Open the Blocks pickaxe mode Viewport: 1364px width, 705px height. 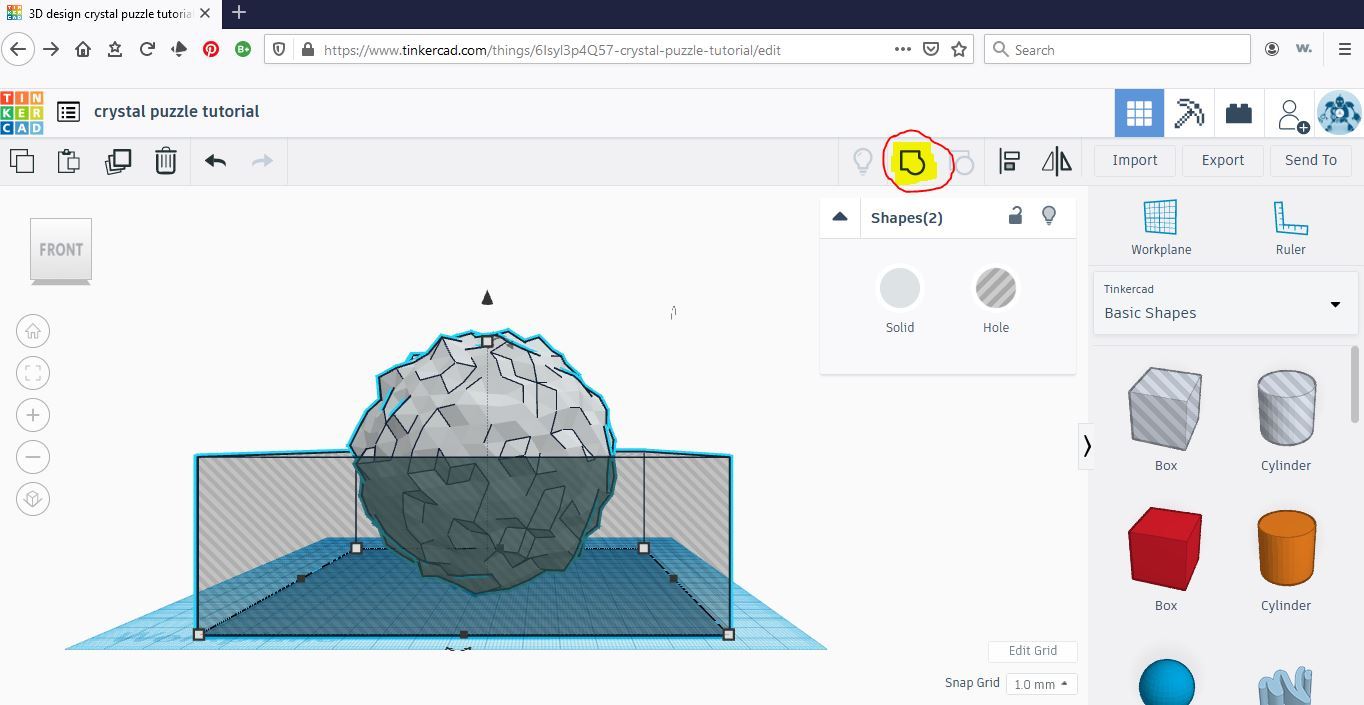click(1189, 113)
